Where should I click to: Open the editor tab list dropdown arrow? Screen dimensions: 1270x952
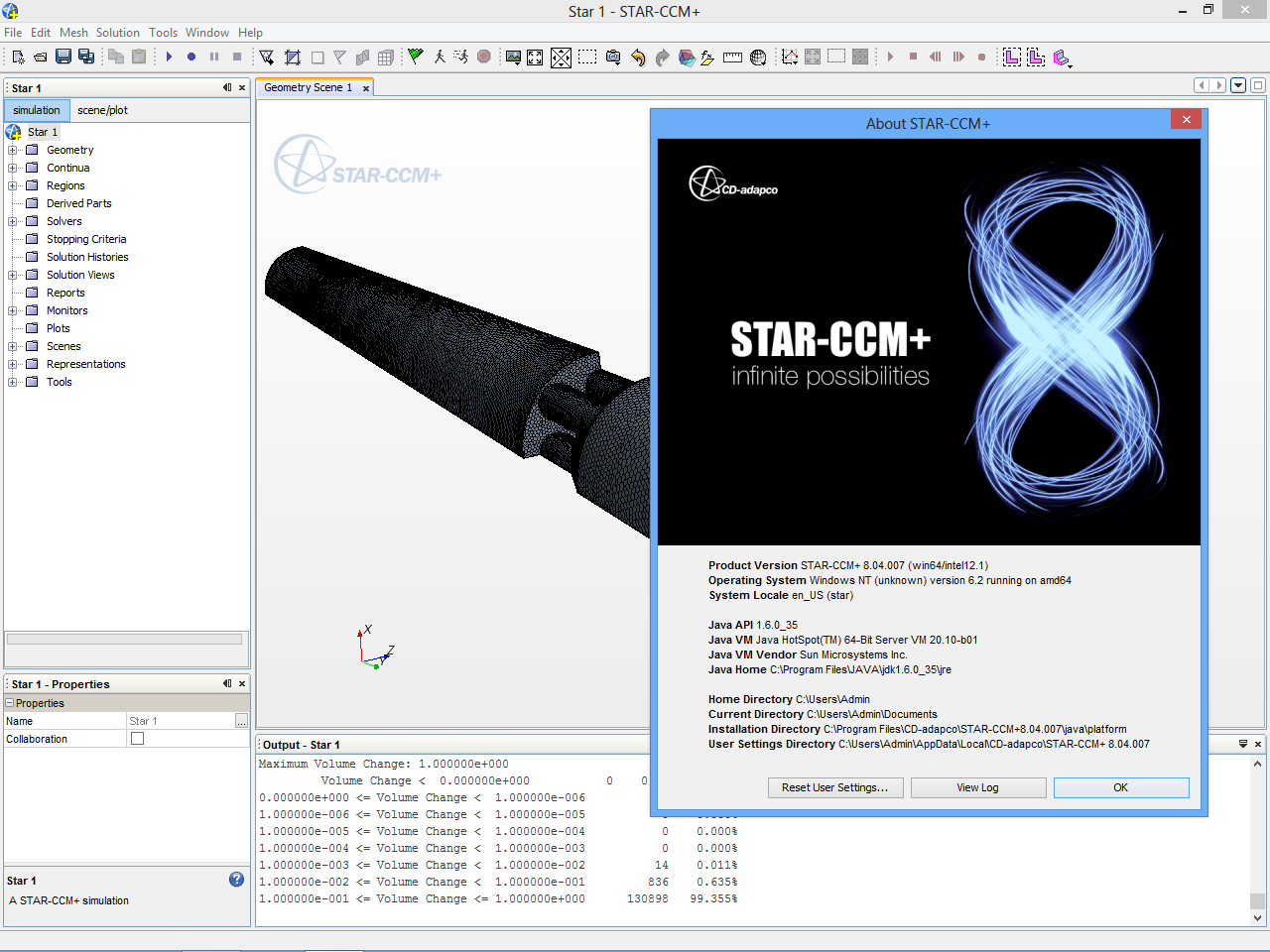pos(1238,85)
